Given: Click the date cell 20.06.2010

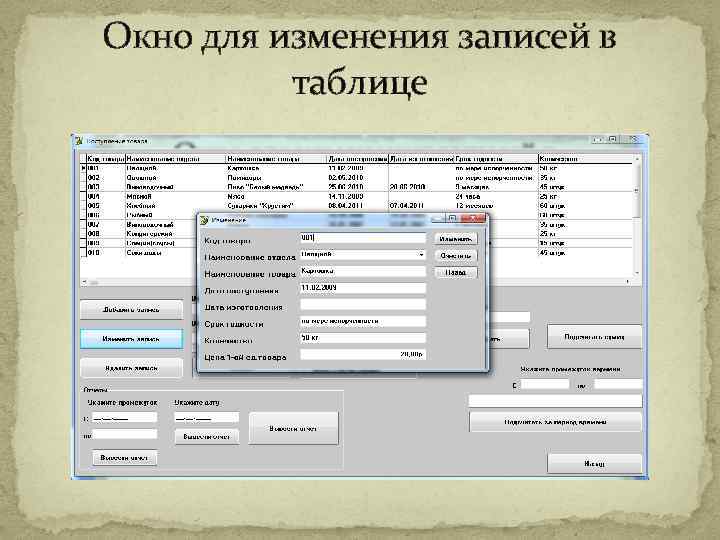Looking at the screenshot, I should 422,187.
